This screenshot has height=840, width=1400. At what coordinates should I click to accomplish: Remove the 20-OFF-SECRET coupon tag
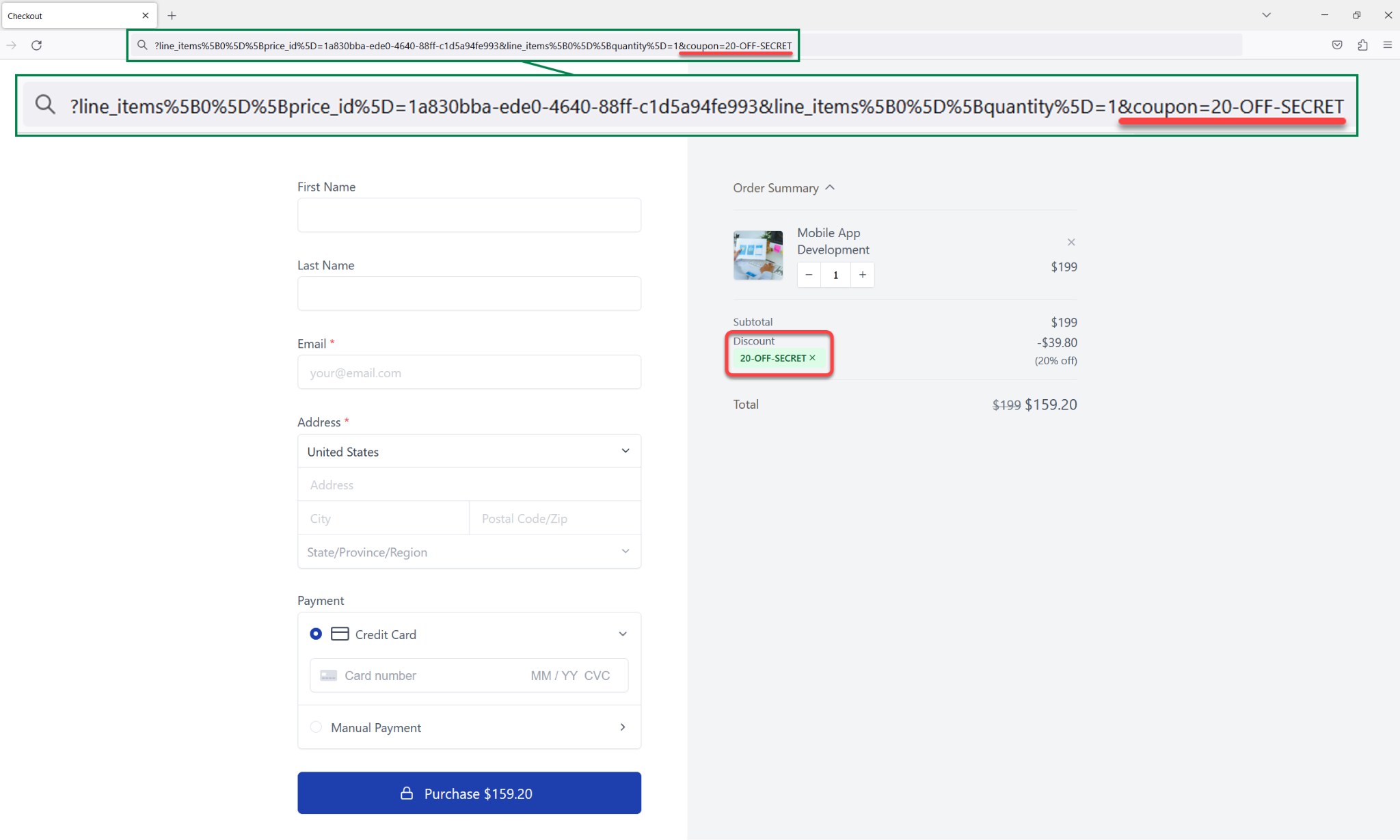(813, 358)
